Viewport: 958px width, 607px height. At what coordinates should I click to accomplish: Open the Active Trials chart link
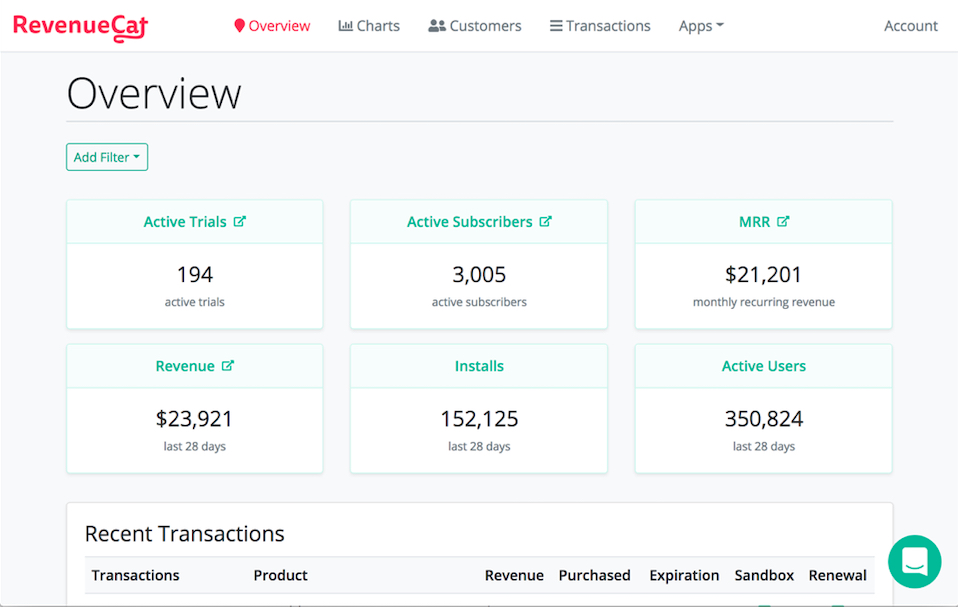coord(185,222)
